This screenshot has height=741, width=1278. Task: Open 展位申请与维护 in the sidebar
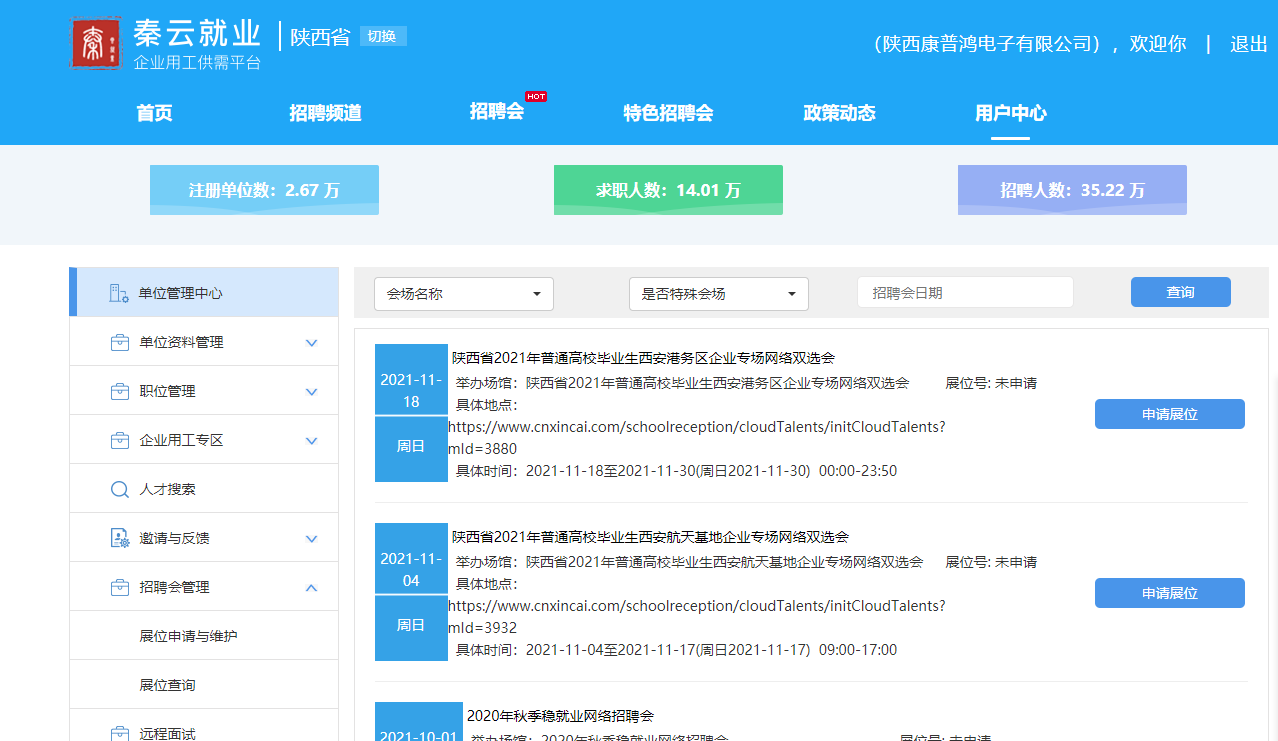pos(204,636)
